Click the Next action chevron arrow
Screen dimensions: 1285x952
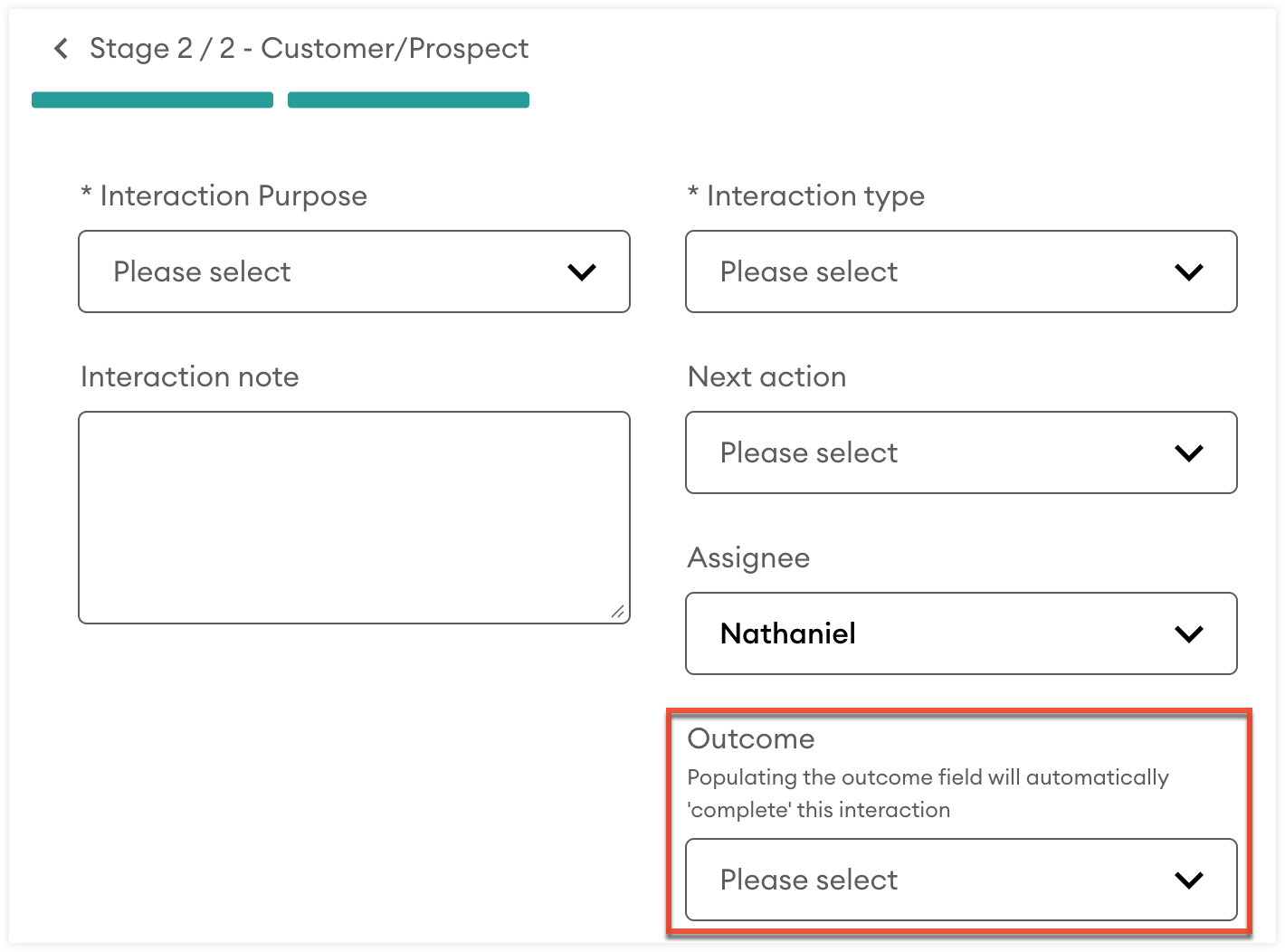click(1187, 452)
